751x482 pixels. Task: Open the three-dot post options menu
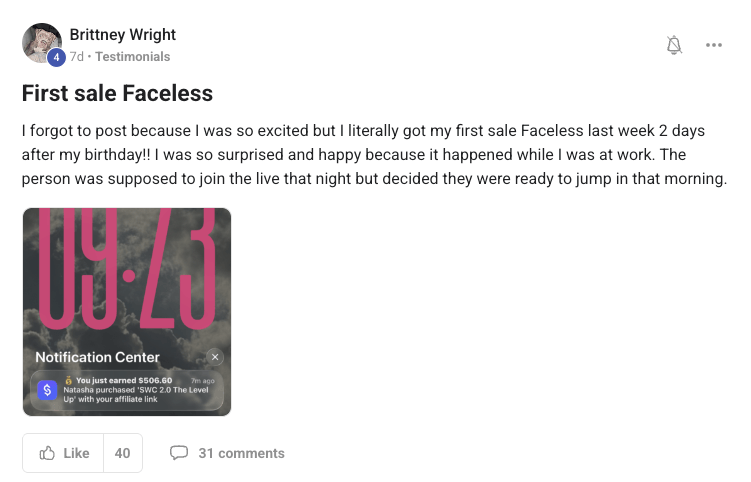(x=713, y=45)
